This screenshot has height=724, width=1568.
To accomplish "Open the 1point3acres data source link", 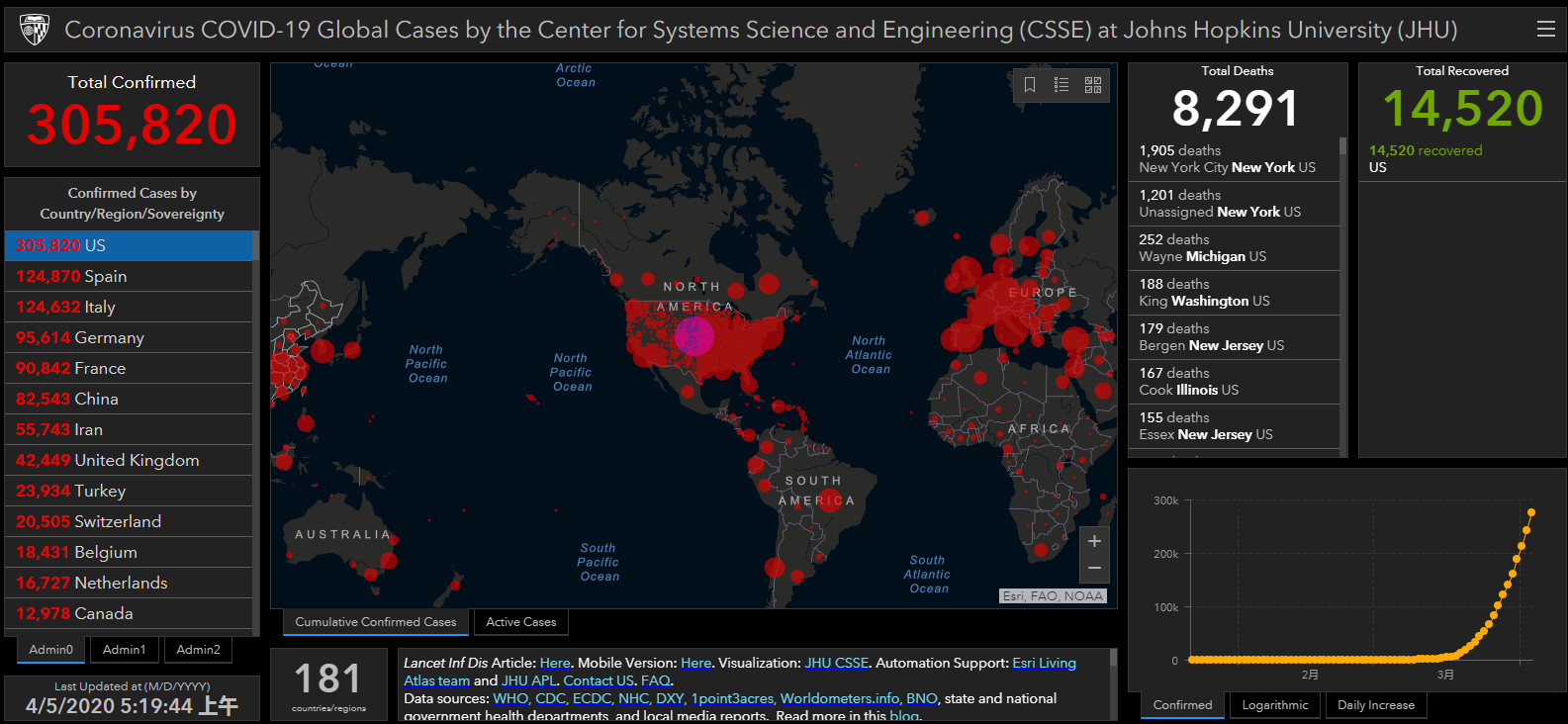I will click(x=732, y=698).
